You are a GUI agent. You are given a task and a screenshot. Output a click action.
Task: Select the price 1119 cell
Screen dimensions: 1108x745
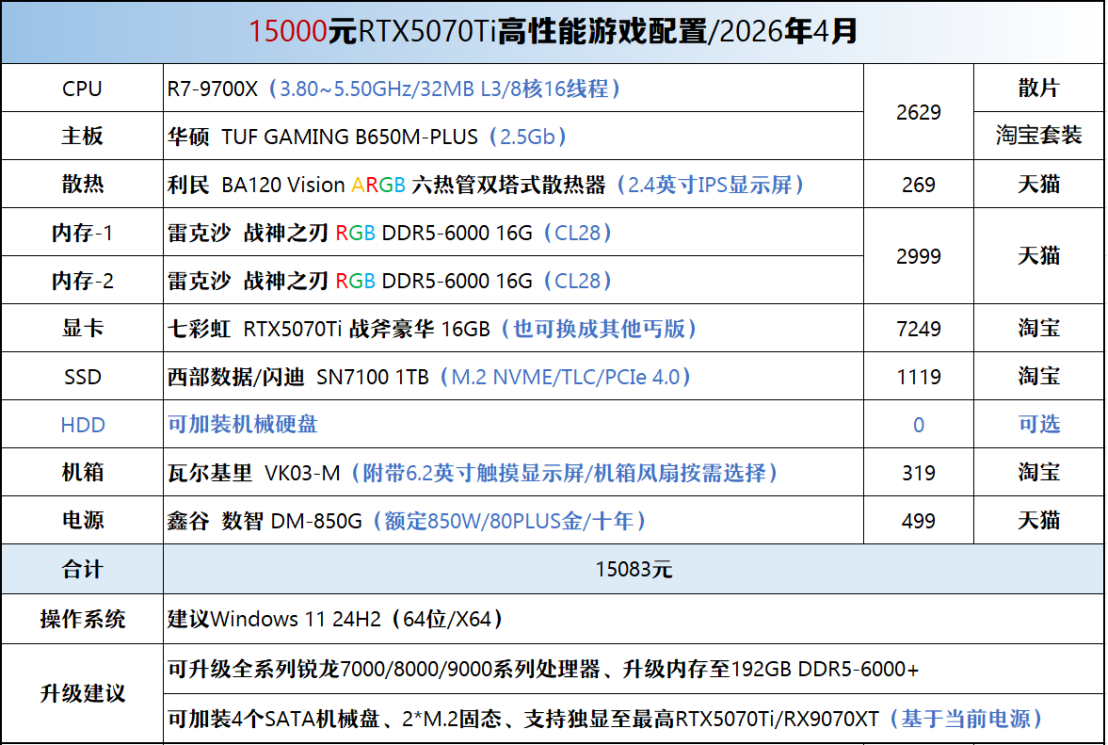tap(919, 376)
